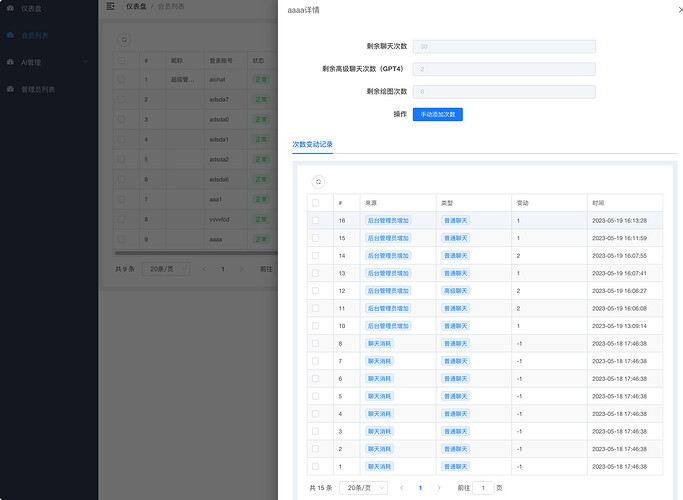Click the 登录账号 column header in member list
This screenshot has width=683, height=500.
click(221, 61)
